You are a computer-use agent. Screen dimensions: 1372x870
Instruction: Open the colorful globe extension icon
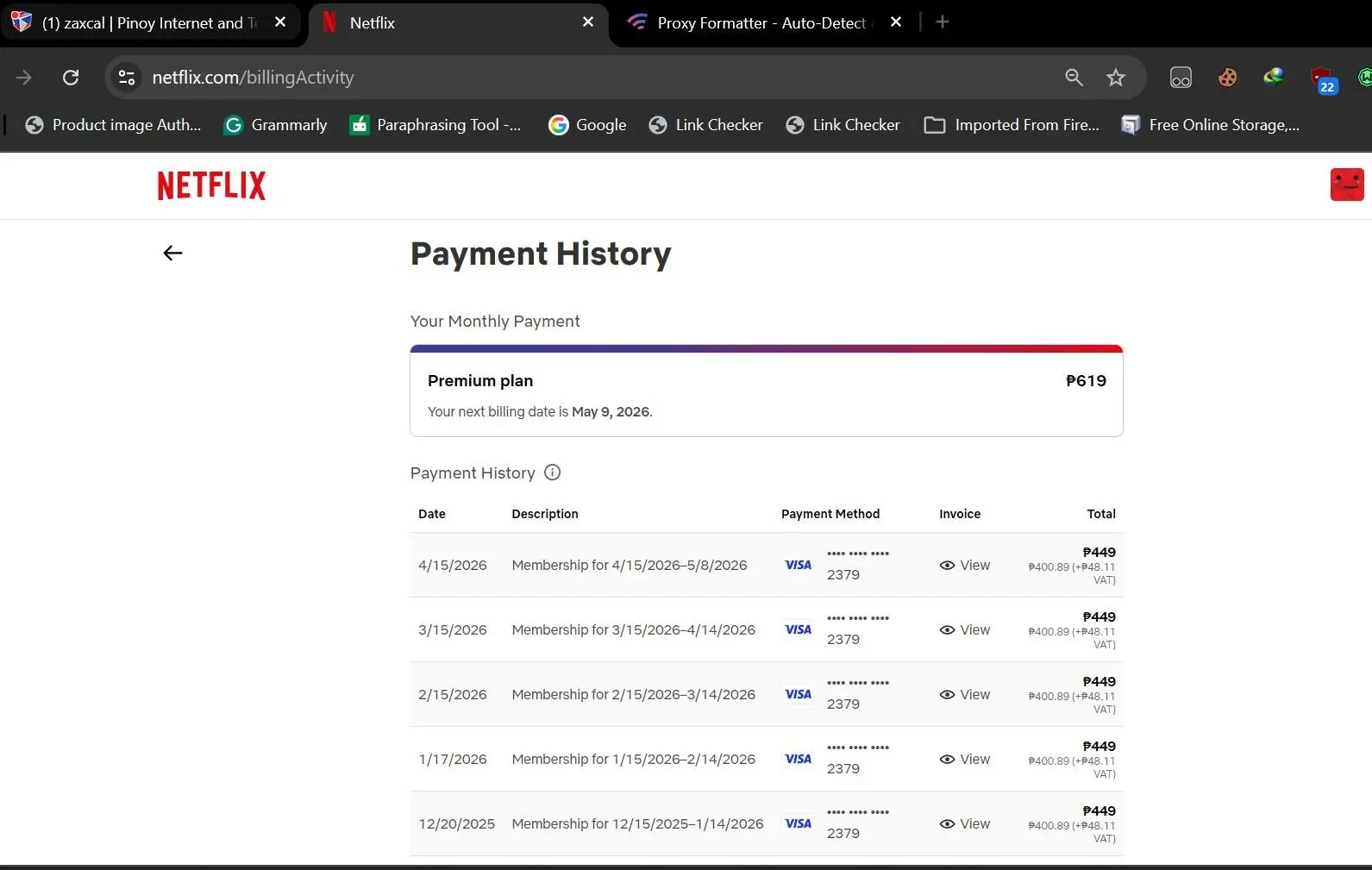coord(1274,78)
